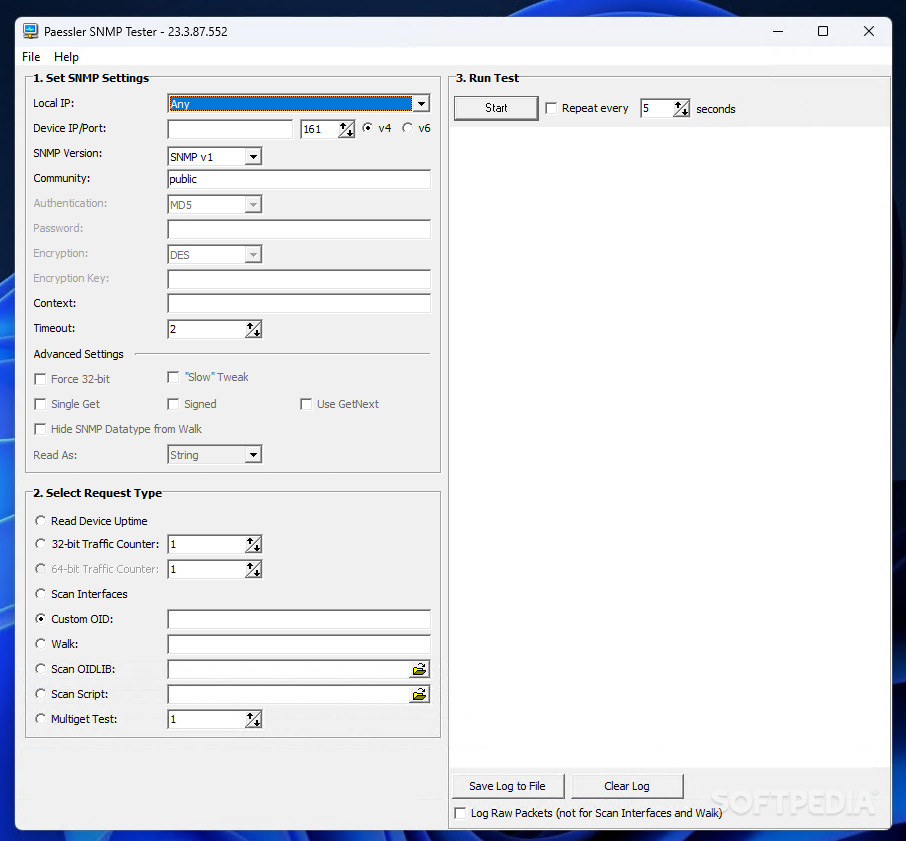906x841 pixels.
Task: Click the Start button
Action: (x=496, y=108)
